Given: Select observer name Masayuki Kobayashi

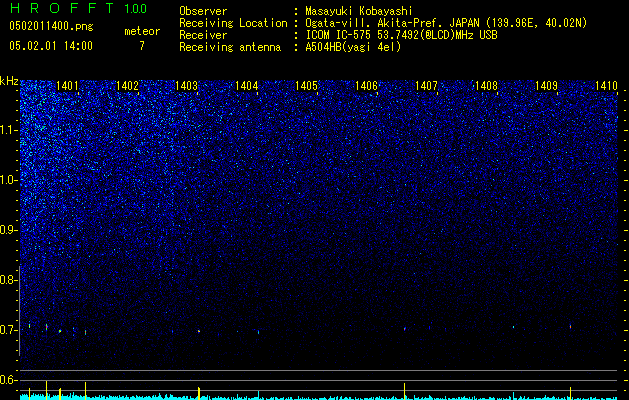Looking at the screenshot, I should point(359,12).
